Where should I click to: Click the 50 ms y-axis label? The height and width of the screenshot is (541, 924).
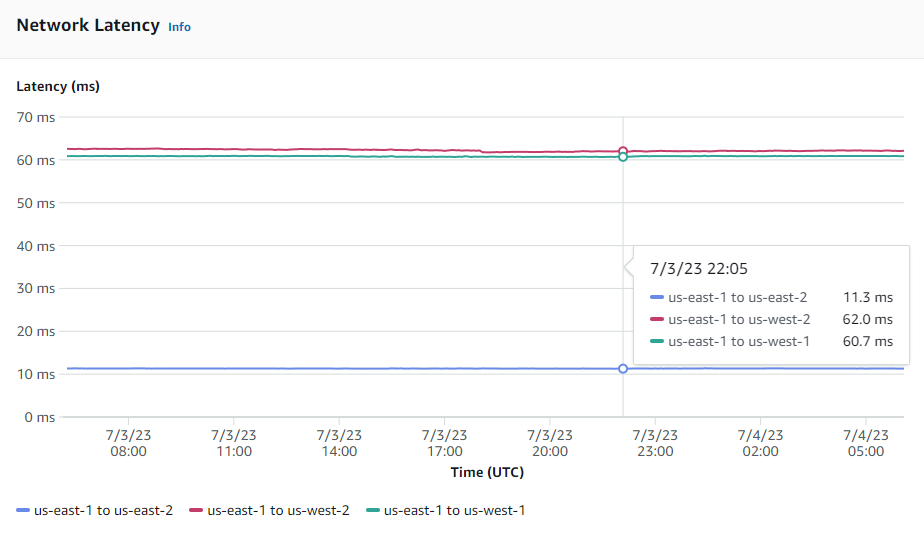click(36, 203)
